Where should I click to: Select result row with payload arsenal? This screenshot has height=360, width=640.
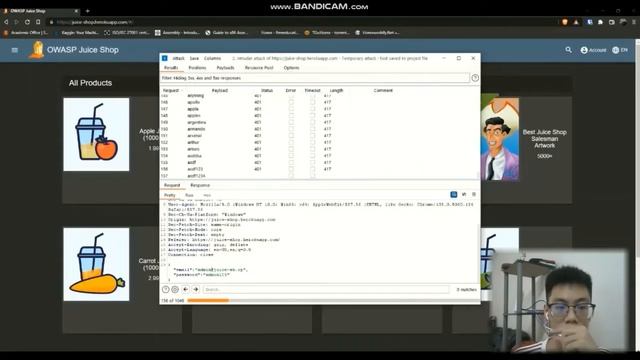point(320,136)
